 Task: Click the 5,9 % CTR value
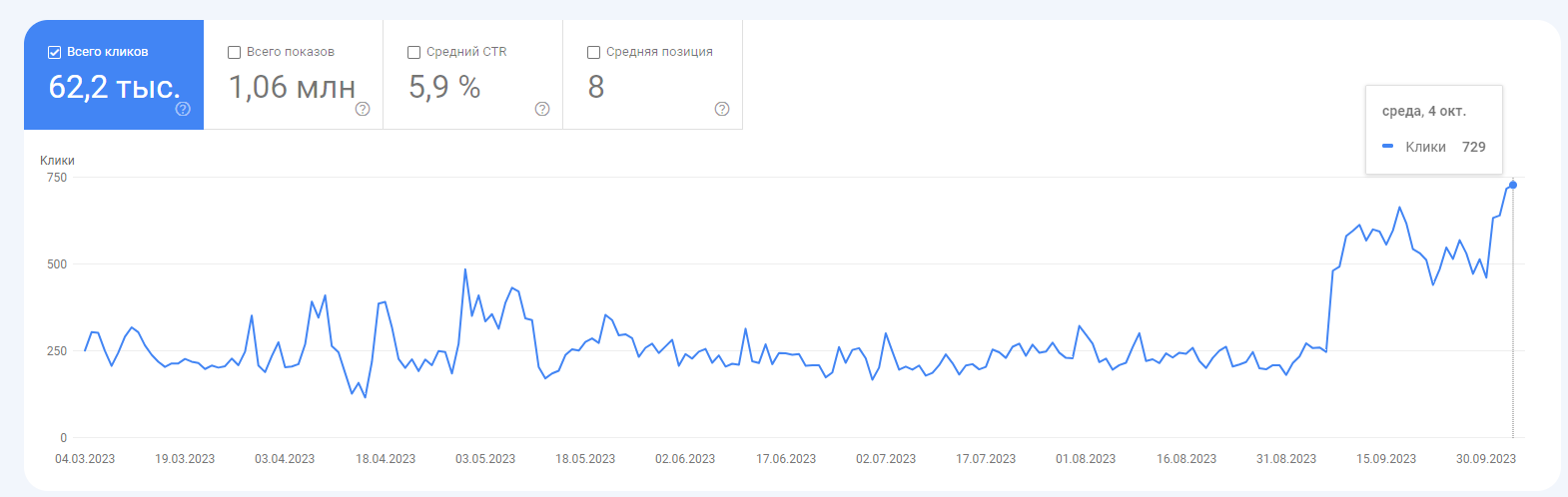(x=444, y=87)
